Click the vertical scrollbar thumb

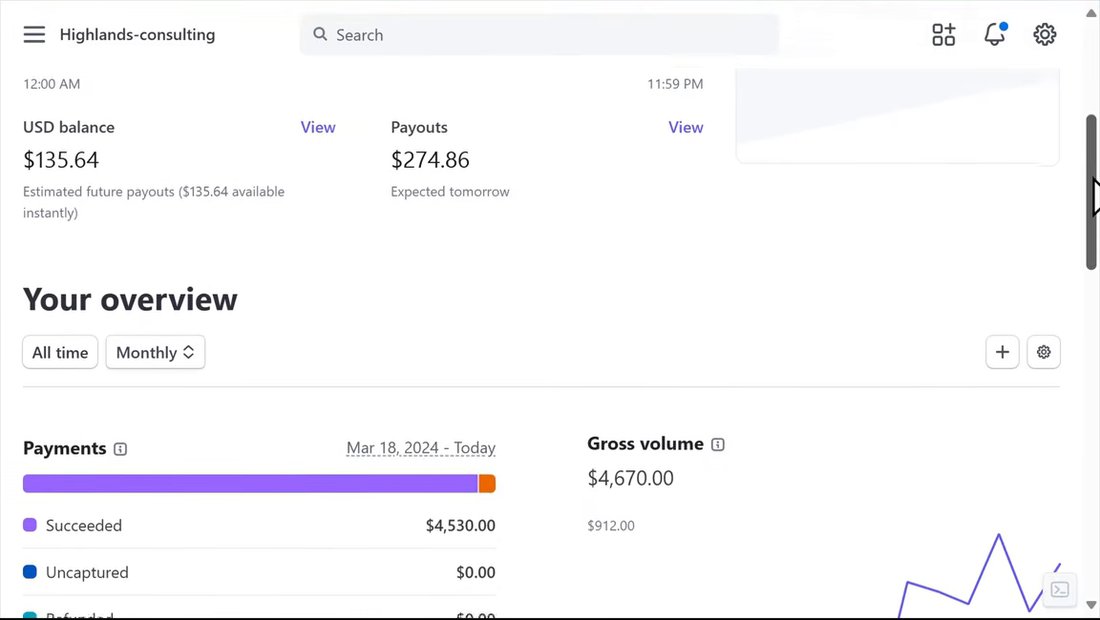1092,192
